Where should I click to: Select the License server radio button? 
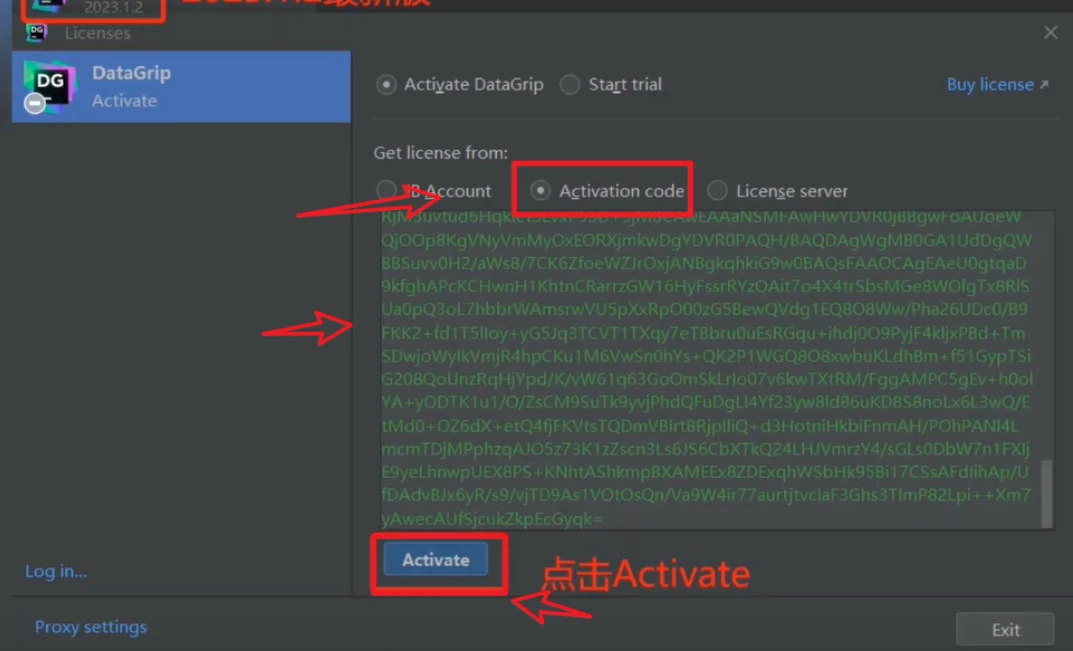[x=717, y=190]
